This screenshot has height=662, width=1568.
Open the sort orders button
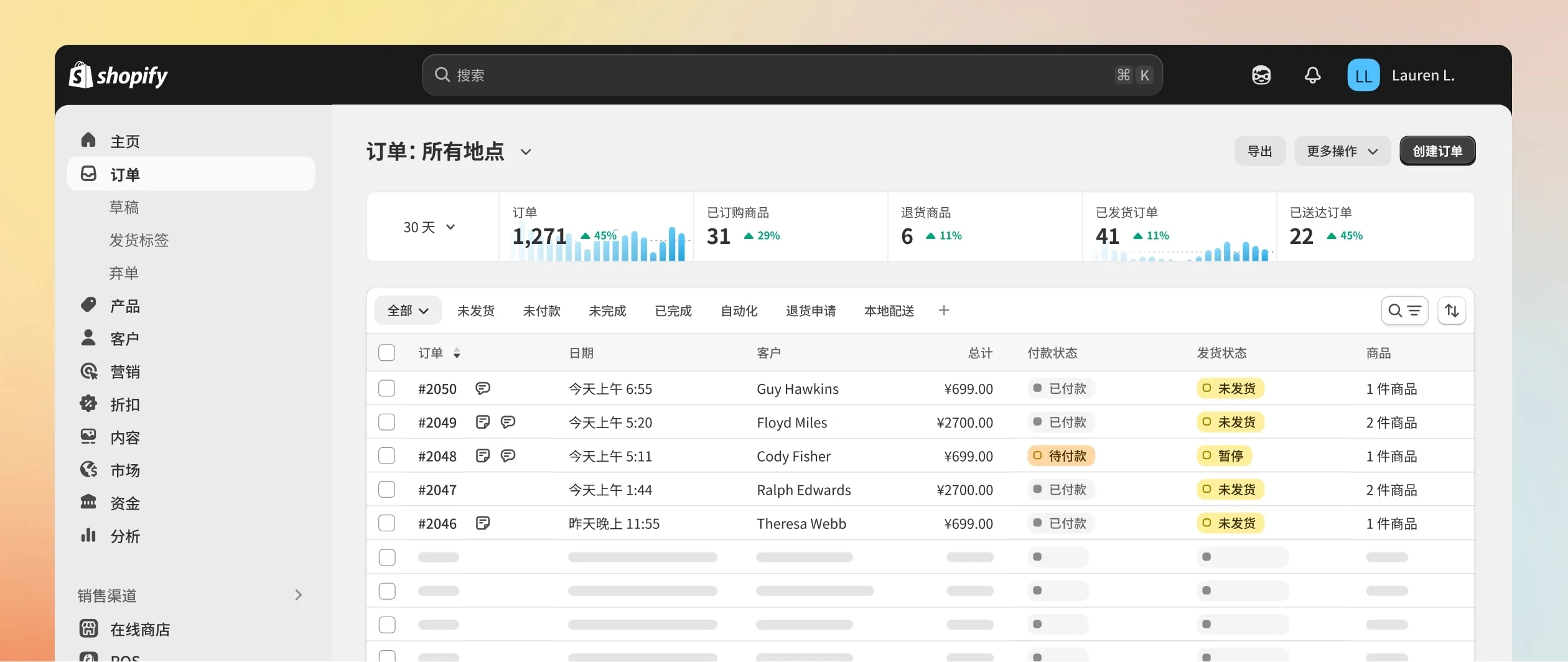coord(1452,310)
